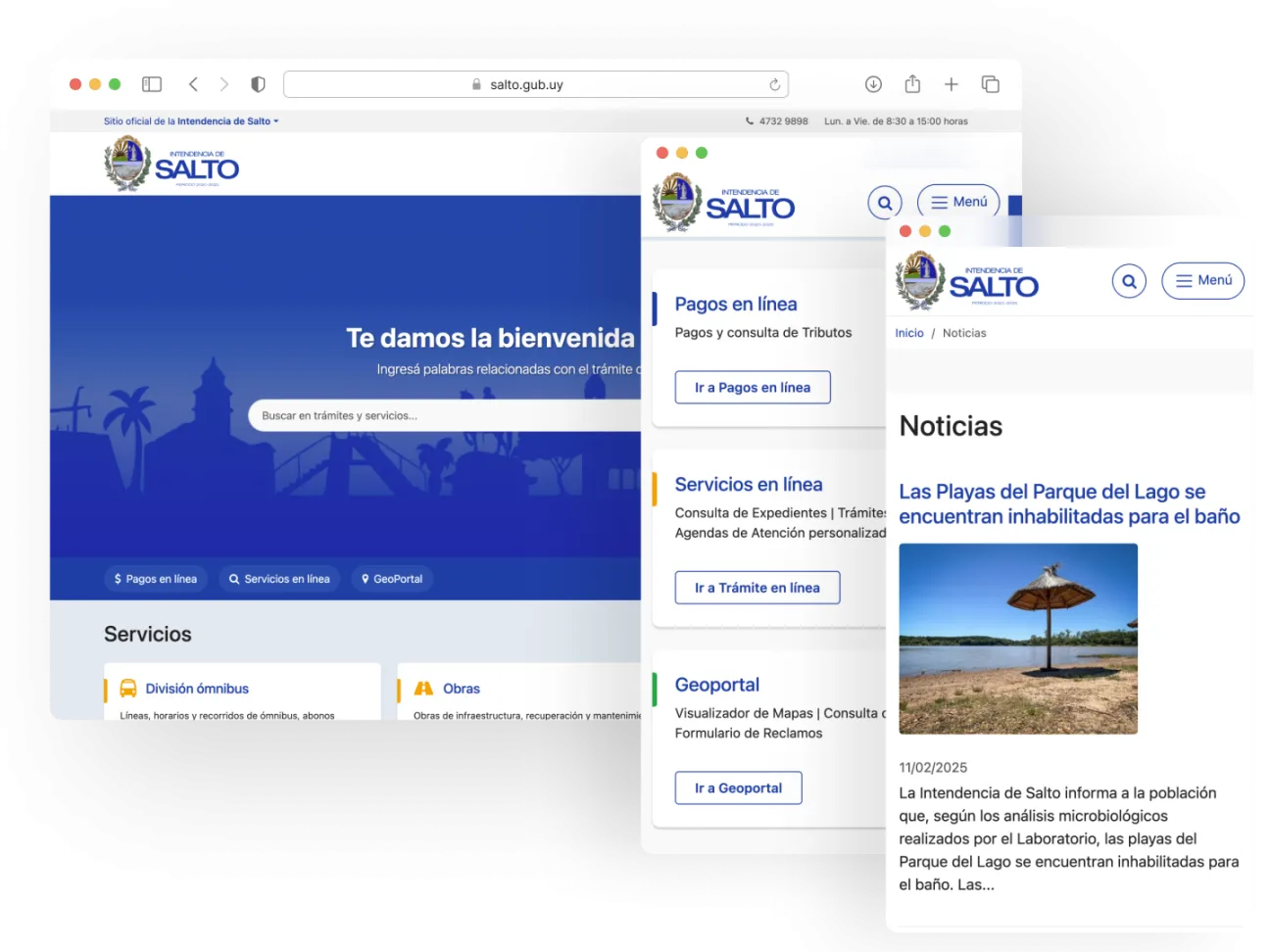Screen dimensions: 1270x952
Task: Click the Ir a Geoportal button
Action: tap(738, 788)
